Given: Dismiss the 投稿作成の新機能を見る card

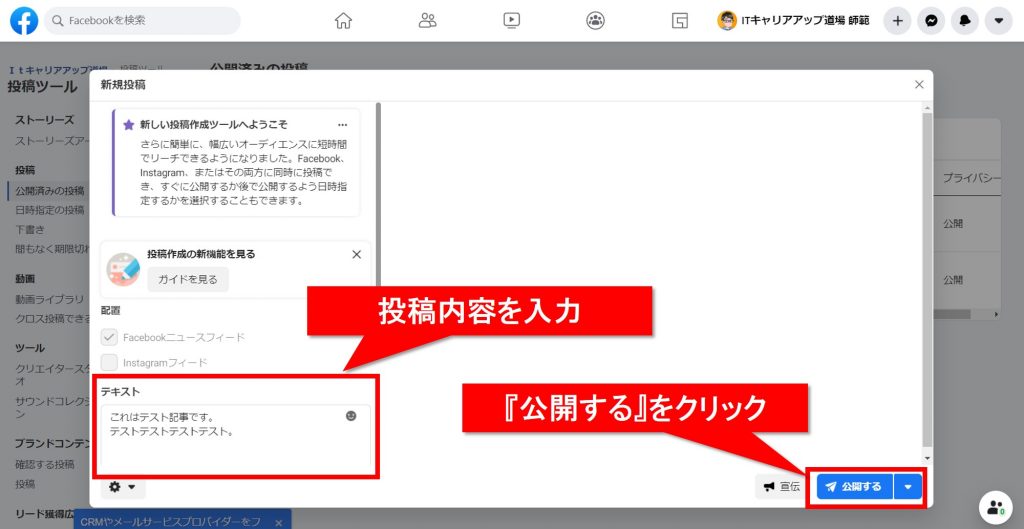Looking at the screenshot, I should 357,254.
